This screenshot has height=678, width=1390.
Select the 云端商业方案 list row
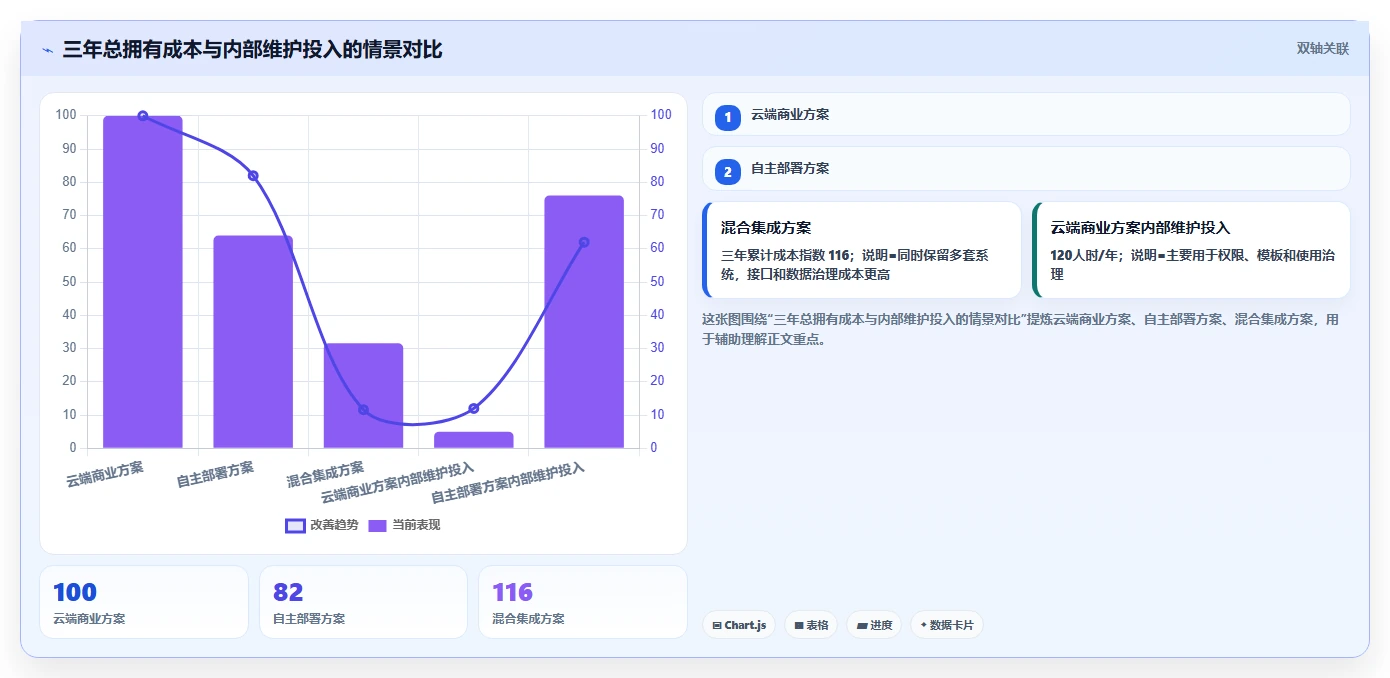[x=1026, y=114]
